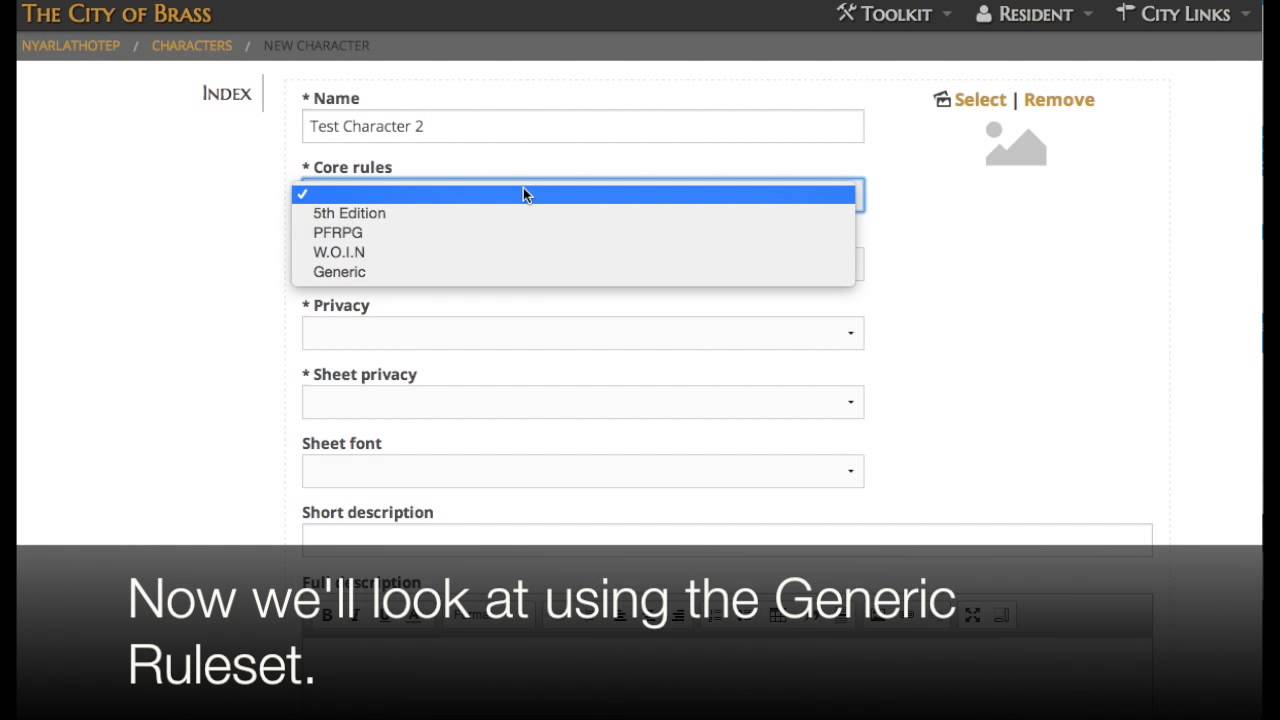Pick the W.O.I.N ruleset option
The width and height of the screenshot is (1280, 720).
[x=339, y=252]
